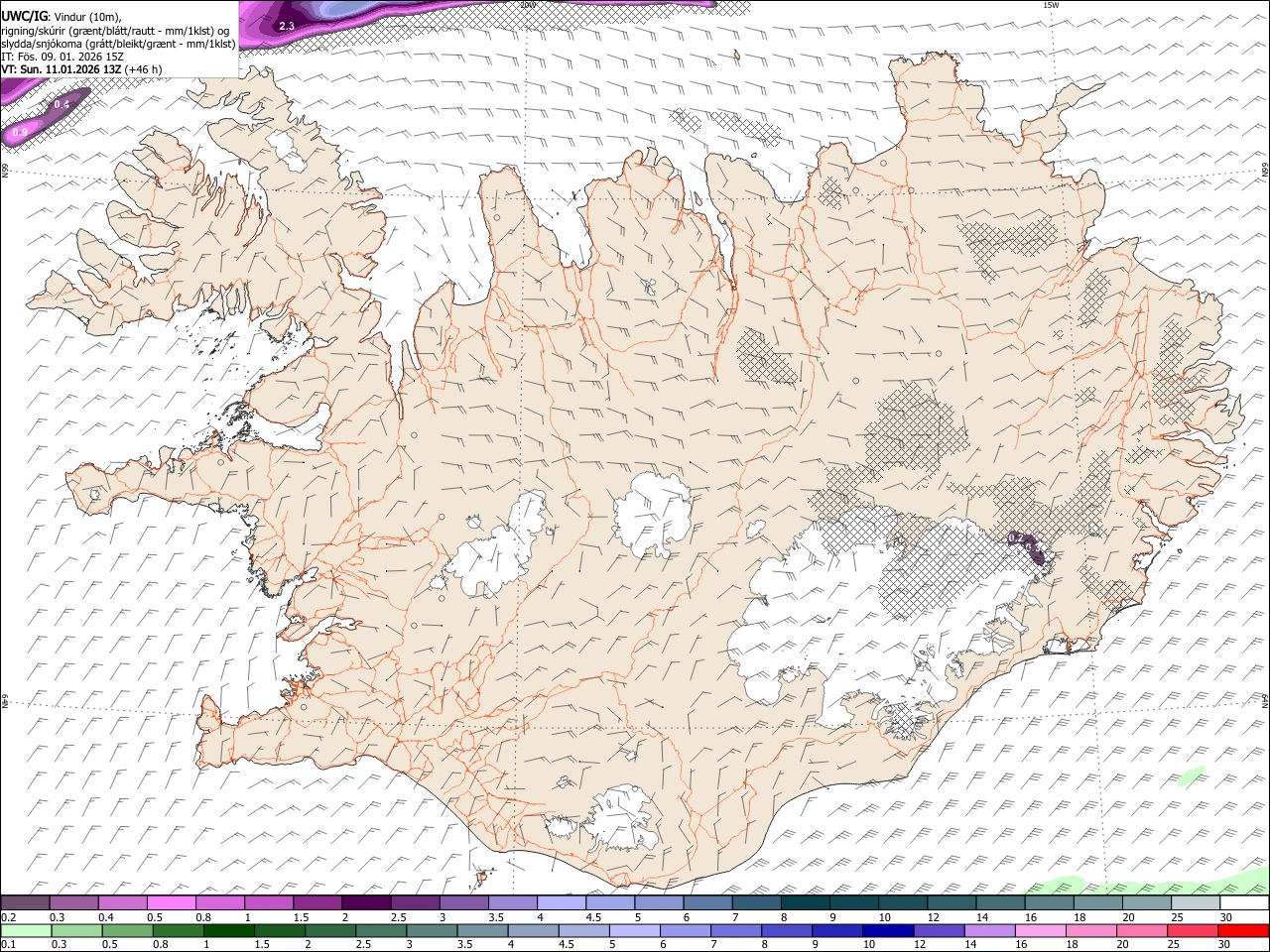Pick the light pink 16 swatch in rain scale
The image size is (1270, 952).
(1040, 930)
